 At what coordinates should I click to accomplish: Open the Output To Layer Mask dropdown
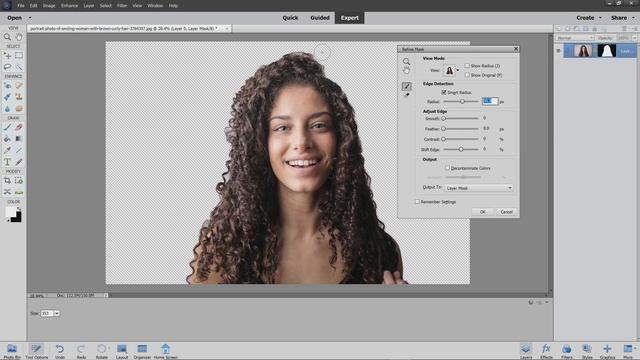(478, 188)
